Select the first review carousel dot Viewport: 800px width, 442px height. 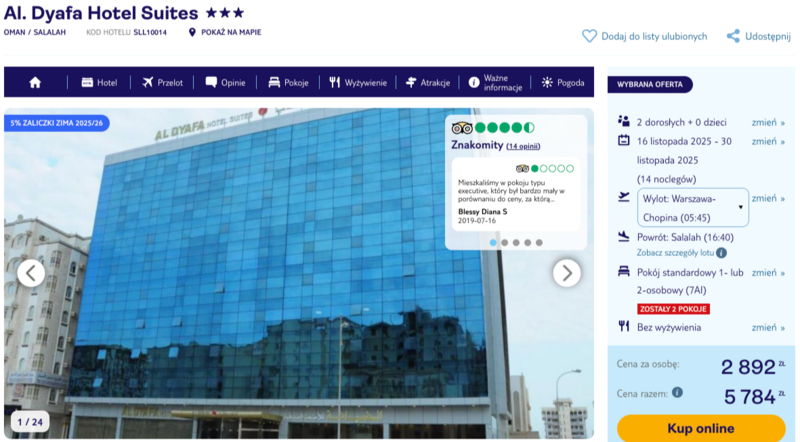[493, 242]
